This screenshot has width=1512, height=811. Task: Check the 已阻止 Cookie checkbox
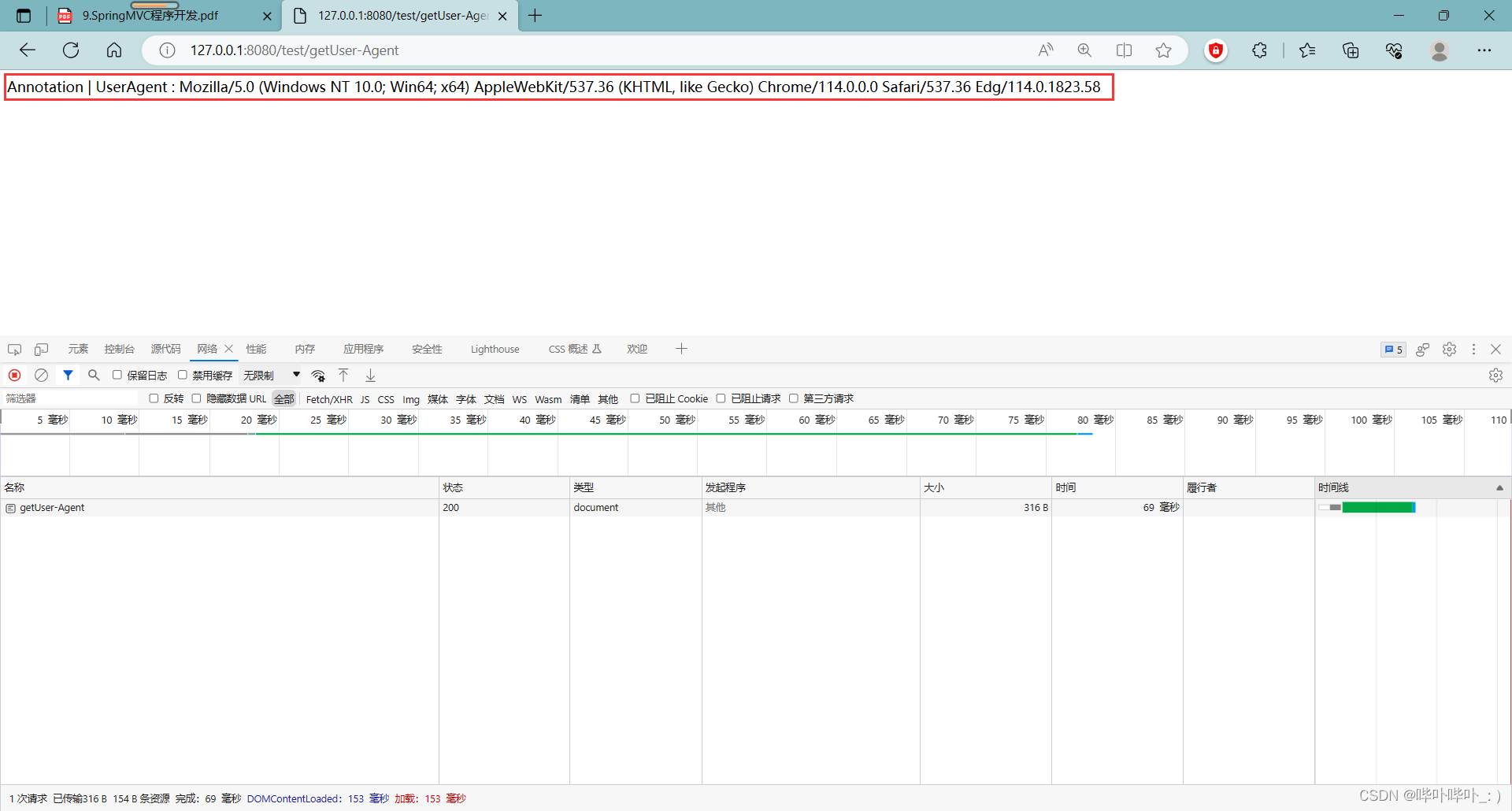(x=635, y=398)
